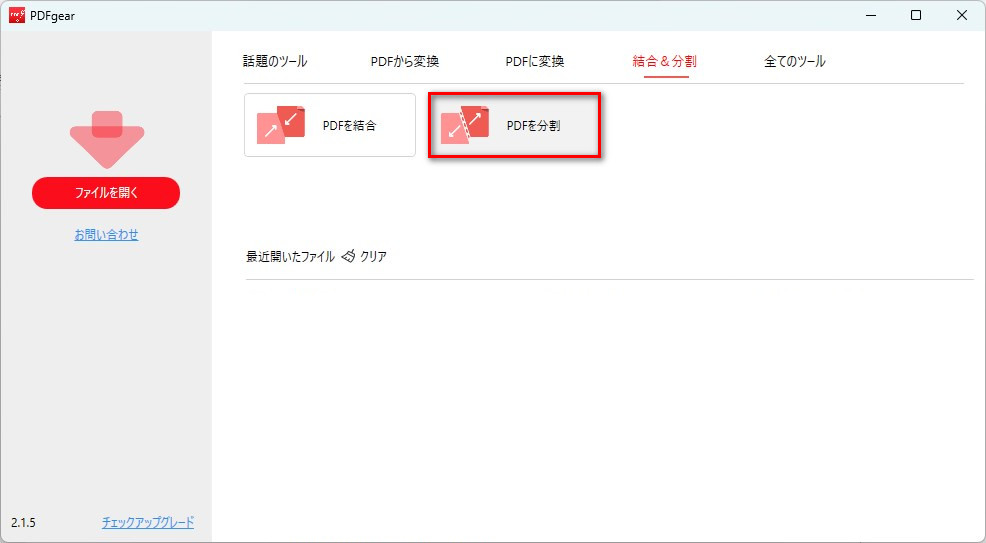Click the big red download arrow icon
The image size is (986, 543).
[107, 140]
